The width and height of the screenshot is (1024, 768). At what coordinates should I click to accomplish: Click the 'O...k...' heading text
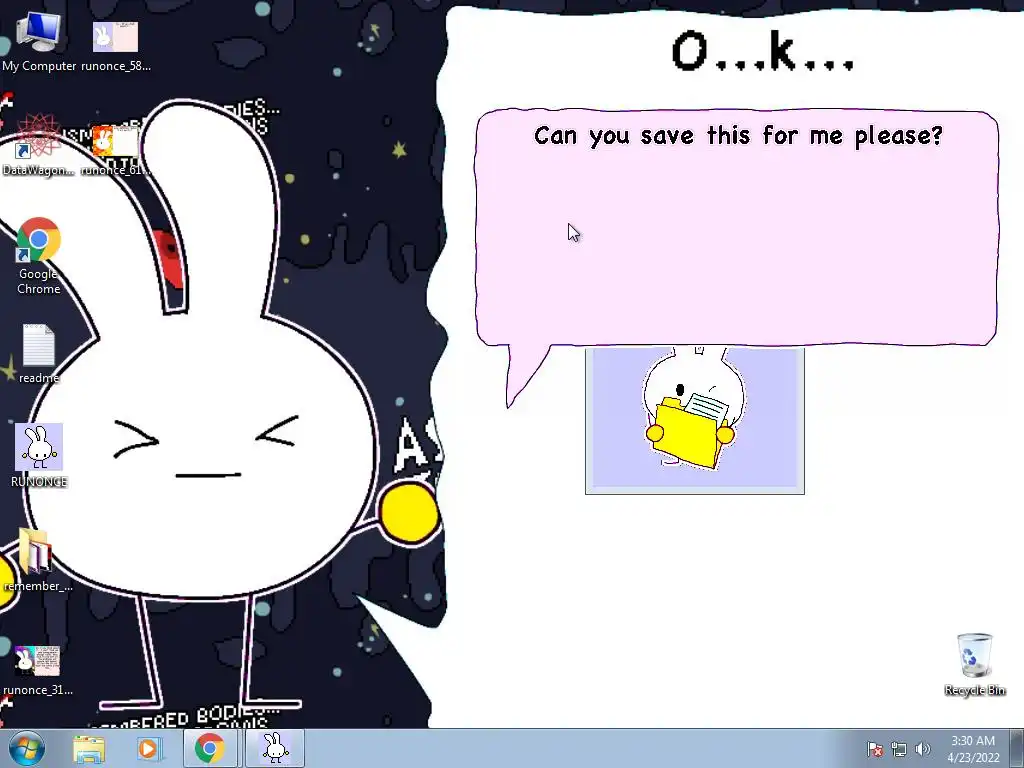(x=763, y=51)
